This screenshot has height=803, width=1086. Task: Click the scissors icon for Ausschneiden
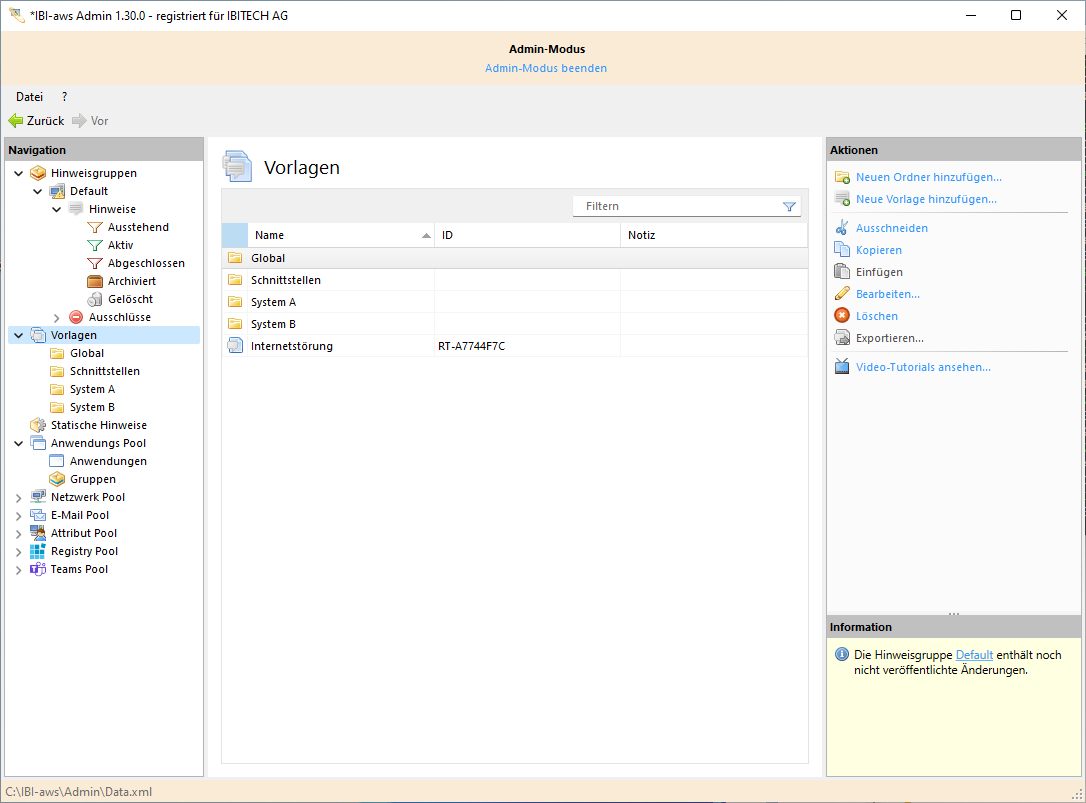[x=842, y=228]
